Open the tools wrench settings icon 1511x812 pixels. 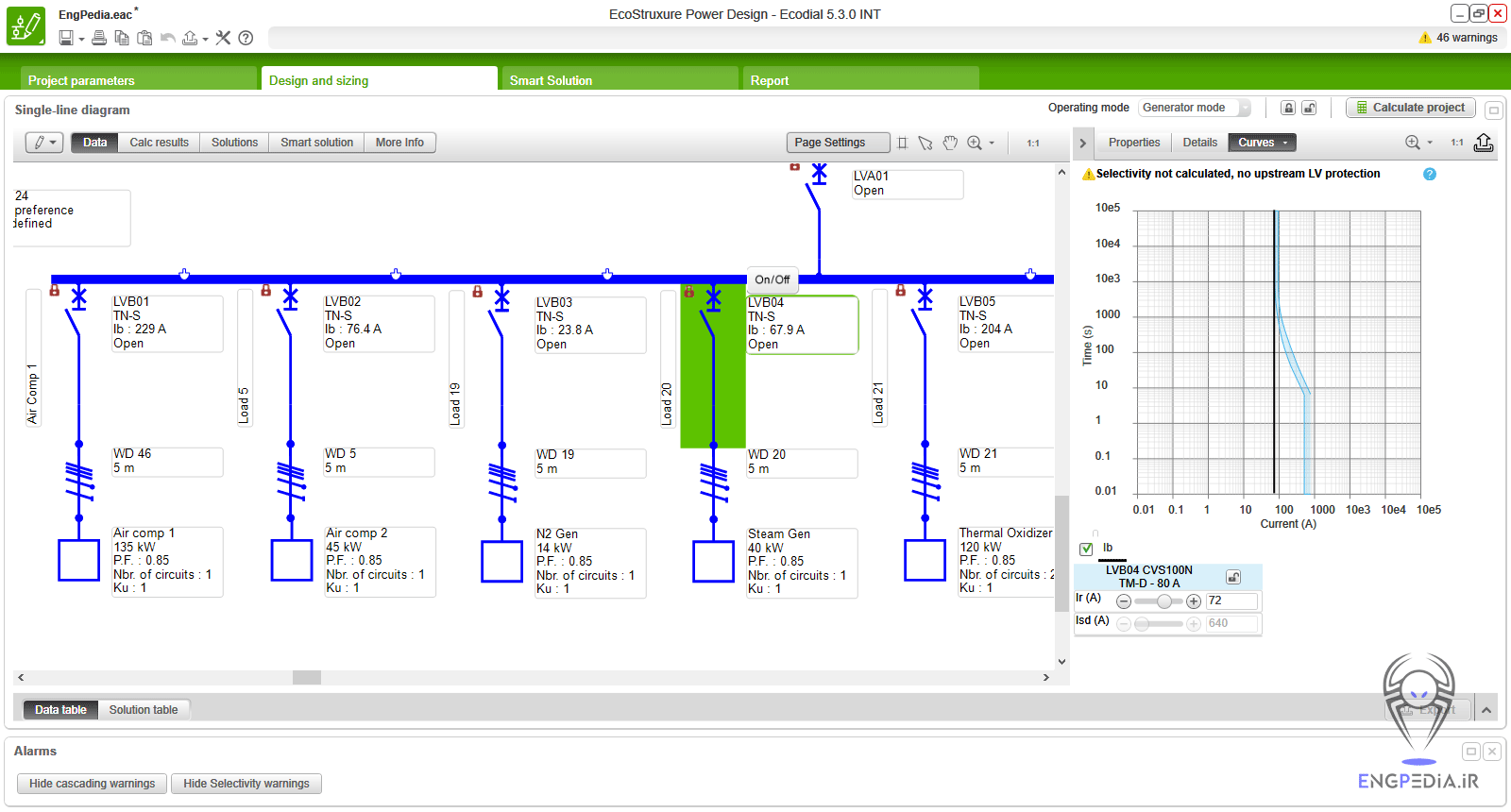pos(223,38)
